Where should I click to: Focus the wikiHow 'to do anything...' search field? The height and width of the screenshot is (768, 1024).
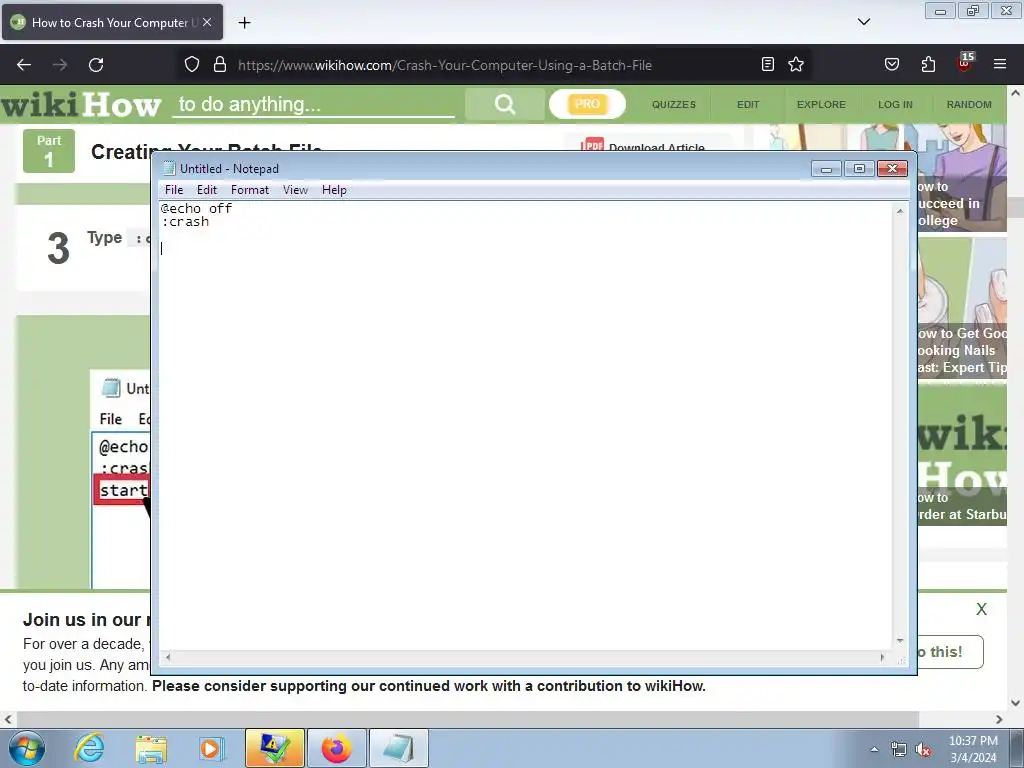[x=313, y=104]
